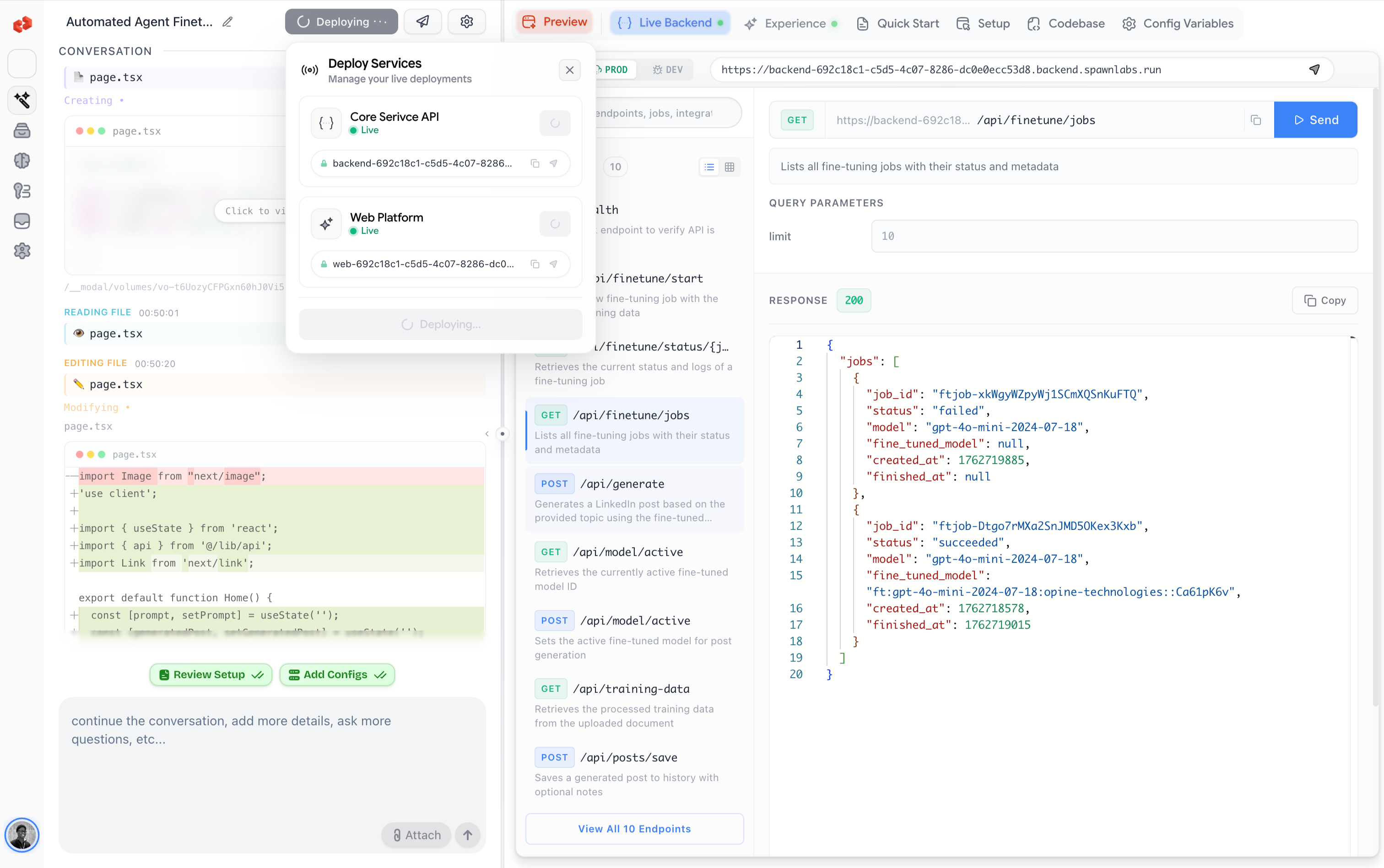Copy the request URL next to Send
The height and width of the screenshot is (868, 1384).
(x=1255, y=120)
